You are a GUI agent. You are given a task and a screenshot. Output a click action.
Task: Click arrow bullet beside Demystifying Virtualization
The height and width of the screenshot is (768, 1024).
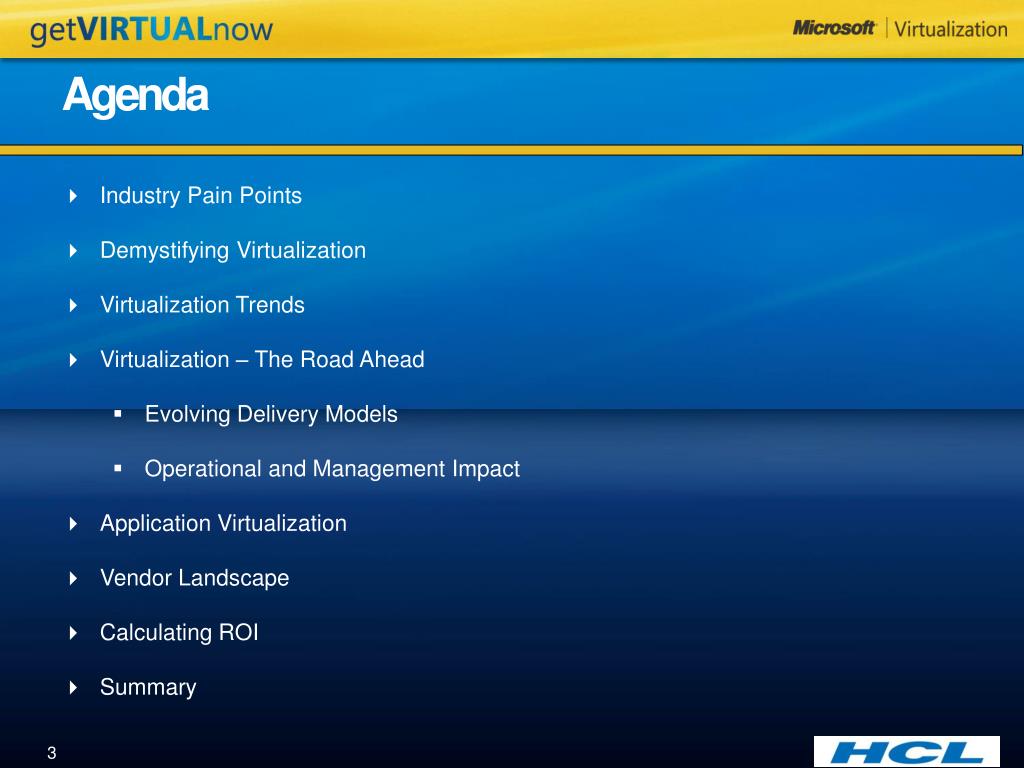click(73, 251)
